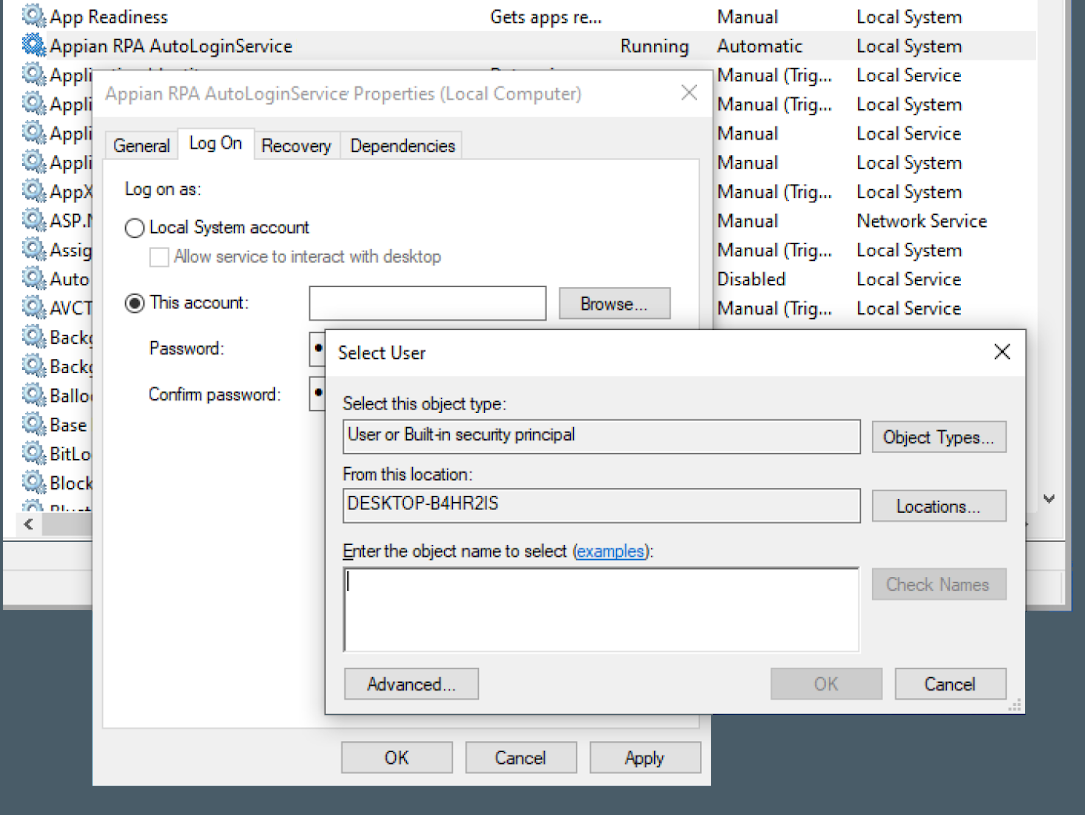Click the From this location field
The height and width of the screenshot is (815, 1085).
[601, 505]
